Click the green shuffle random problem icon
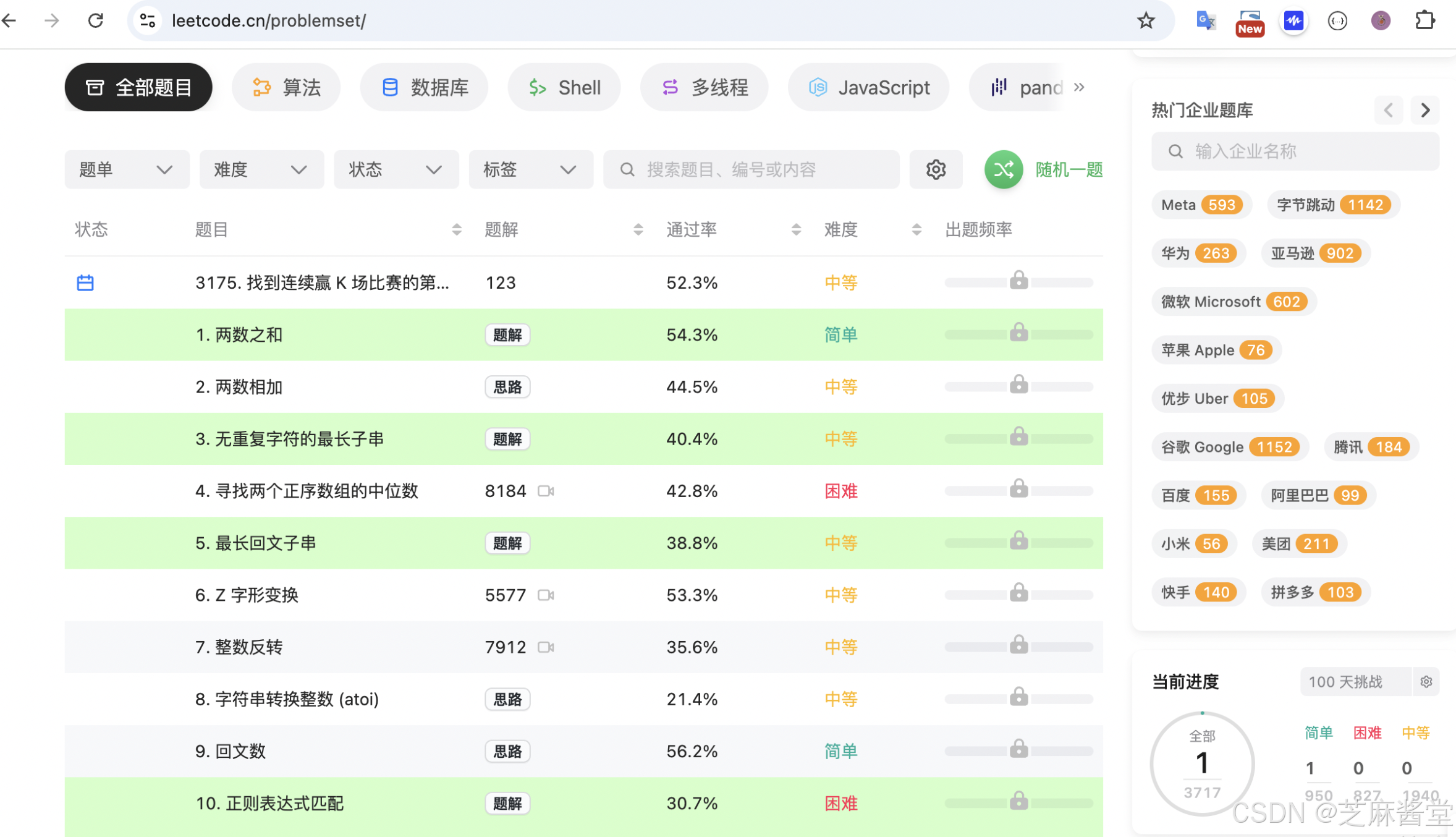The image size is (1456, 837). 1003,169
